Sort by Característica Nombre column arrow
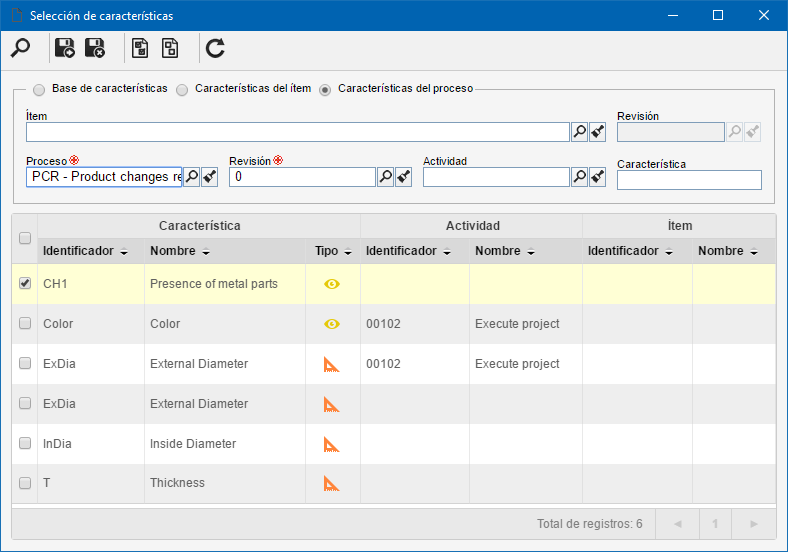The height and width of the screenshot is (552, 788). (x=206, y=252)
